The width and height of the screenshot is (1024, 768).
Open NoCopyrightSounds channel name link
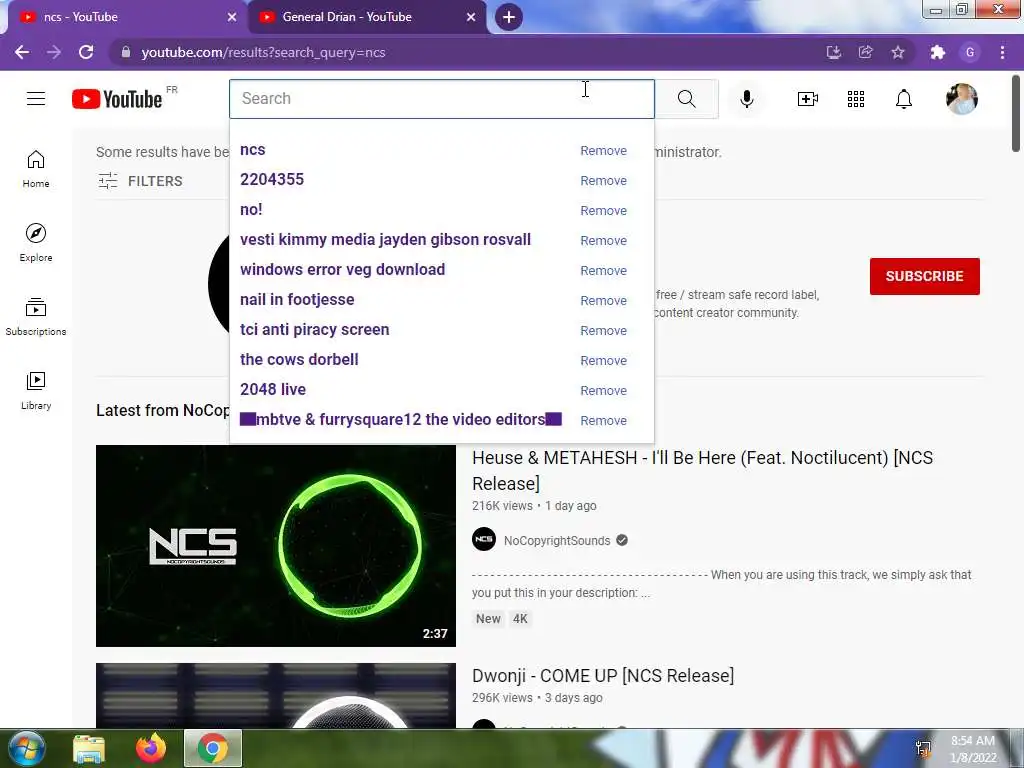tap(557, 541)
